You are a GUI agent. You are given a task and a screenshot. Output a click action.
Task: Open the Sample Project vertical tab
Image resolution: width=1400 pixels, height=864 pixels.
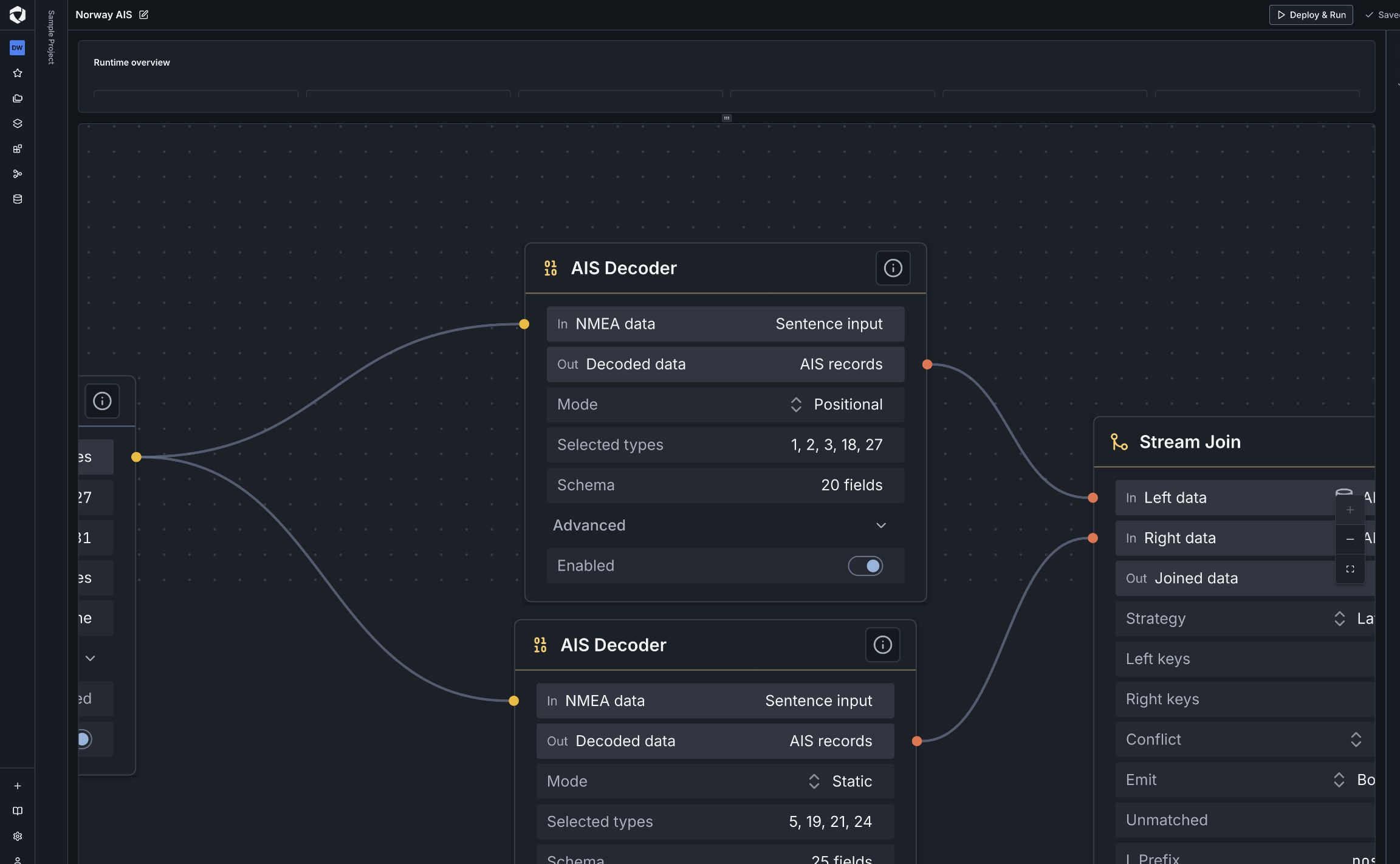tap(51, 37)
